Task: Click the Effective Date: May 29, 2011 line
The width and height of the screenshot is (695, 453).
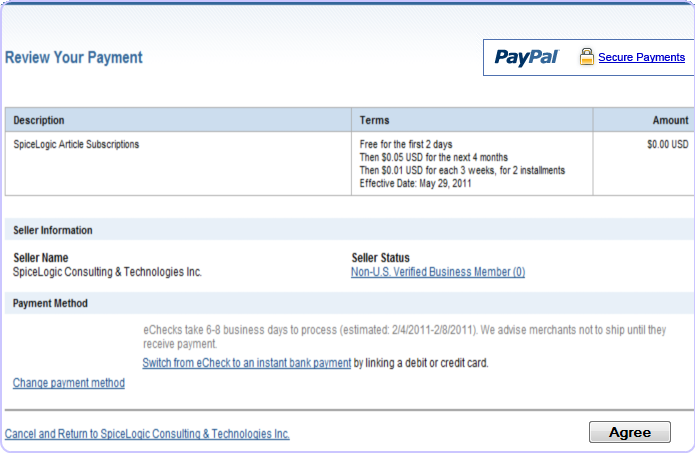Action: pos(416,183)
